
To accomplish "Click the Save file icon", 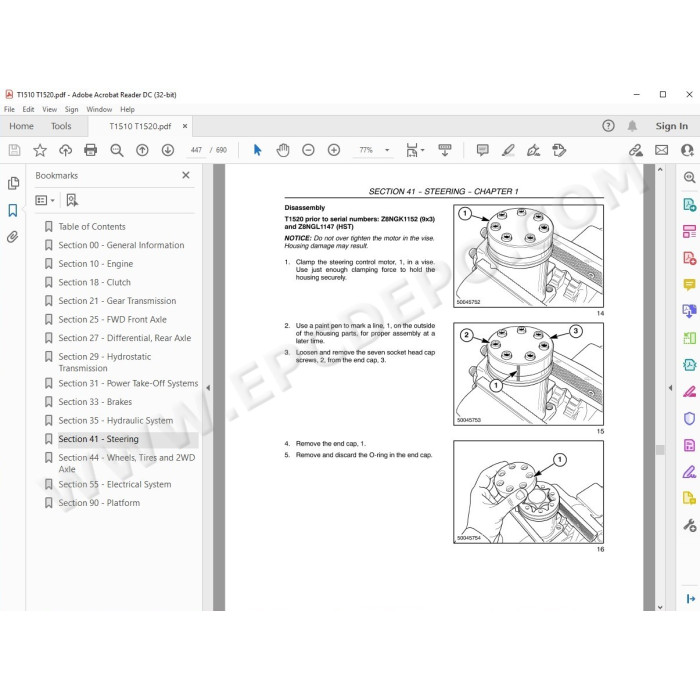I will pyautogui.click(x=14, y=150).
